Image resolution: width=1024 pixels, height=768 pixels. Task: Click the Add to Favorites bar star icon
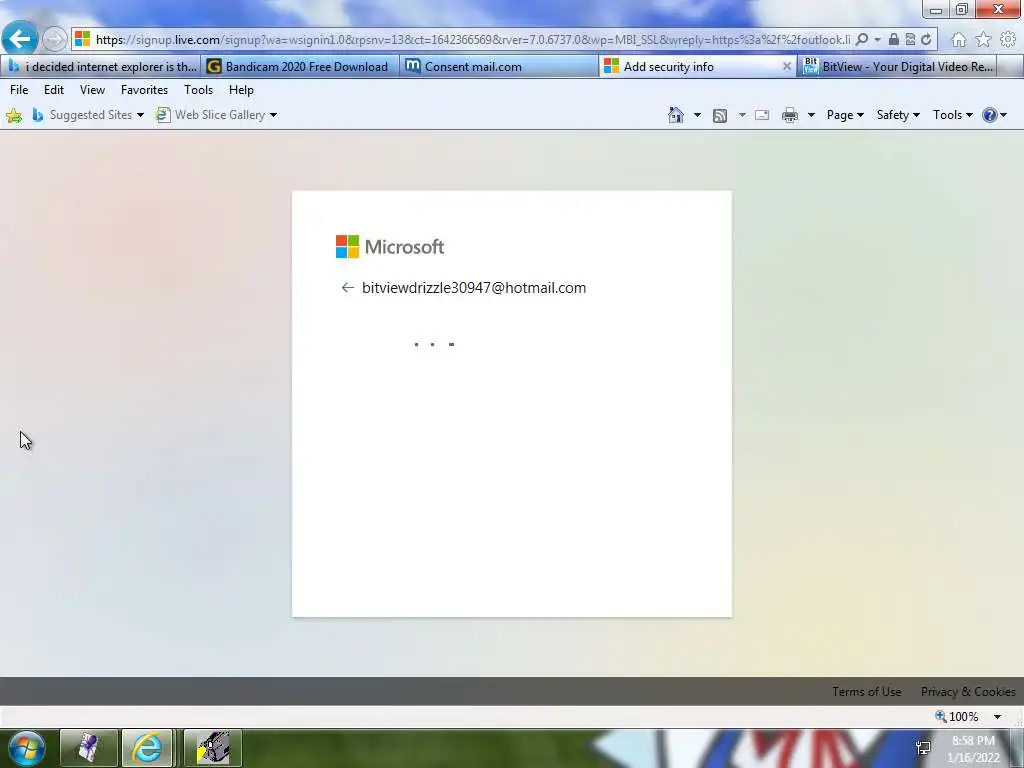point(14,116)
